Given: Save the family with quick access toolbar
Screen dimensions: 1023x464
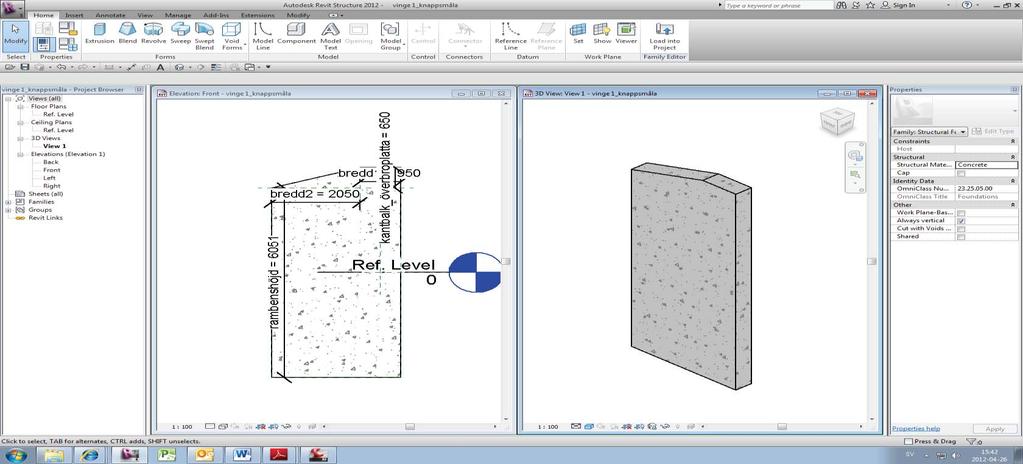Looking at the screenshot, I should pyautogui.click(x=25, y=67).
